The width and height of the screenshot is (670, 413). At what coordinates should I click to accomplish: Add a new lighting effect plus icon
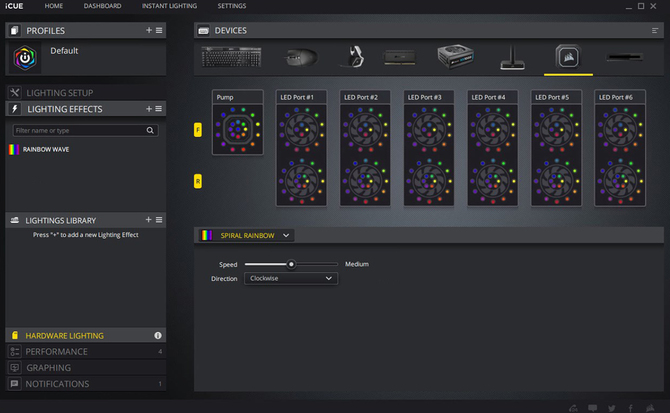[x=149, y=109]
